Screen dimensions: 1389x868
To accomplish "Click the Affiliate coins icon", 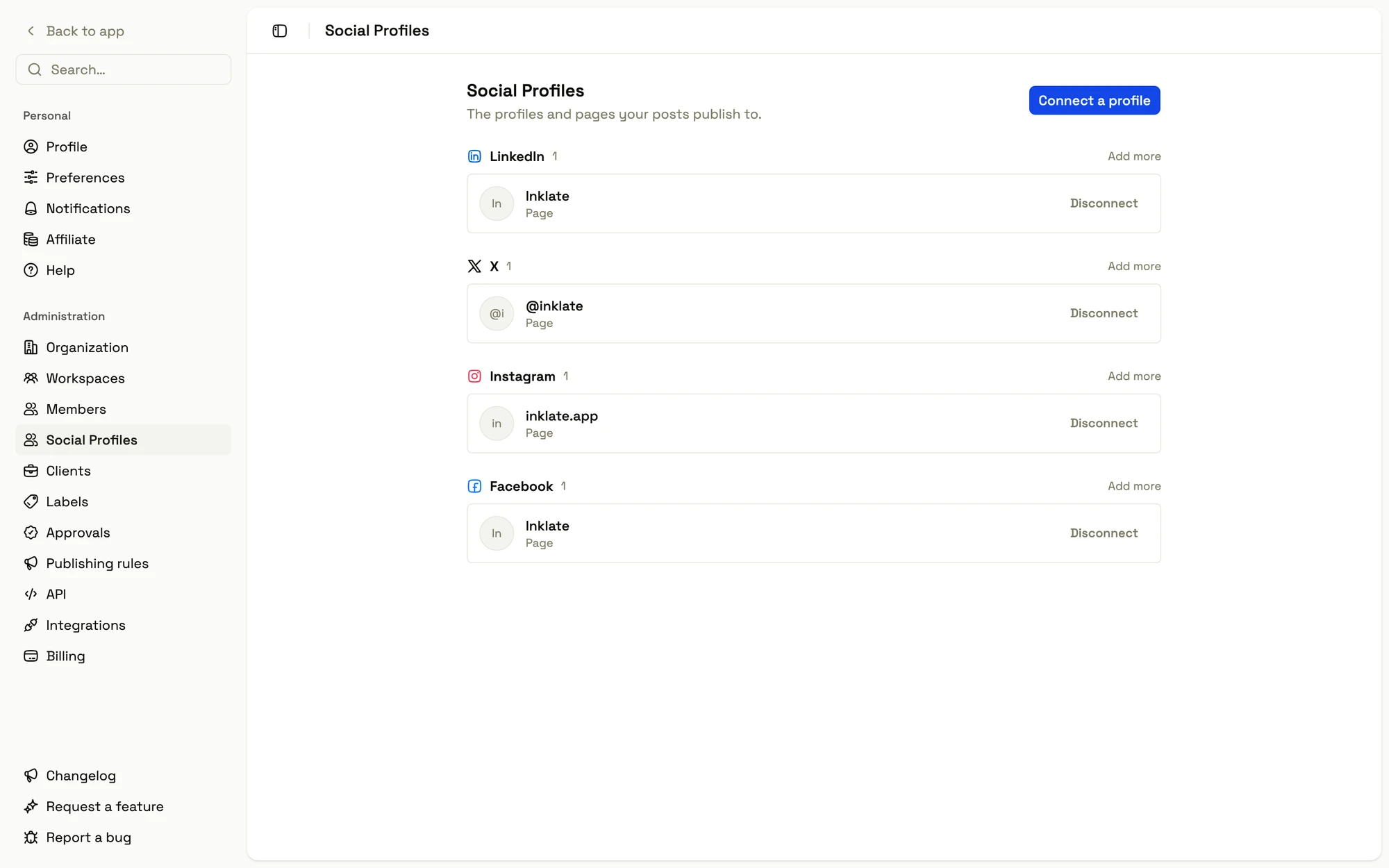I will (31, 239).
